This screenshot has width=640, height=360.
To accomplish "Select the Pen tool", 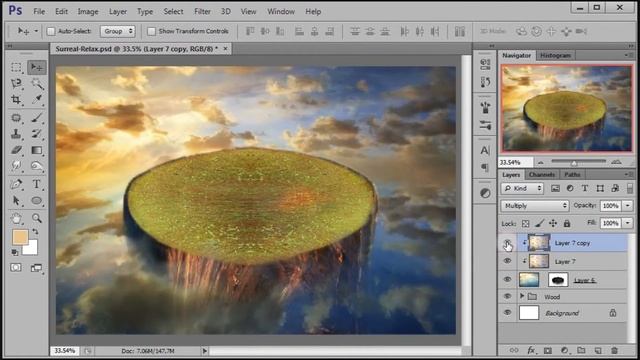I will pyautogui.click(x=16, y=184).
